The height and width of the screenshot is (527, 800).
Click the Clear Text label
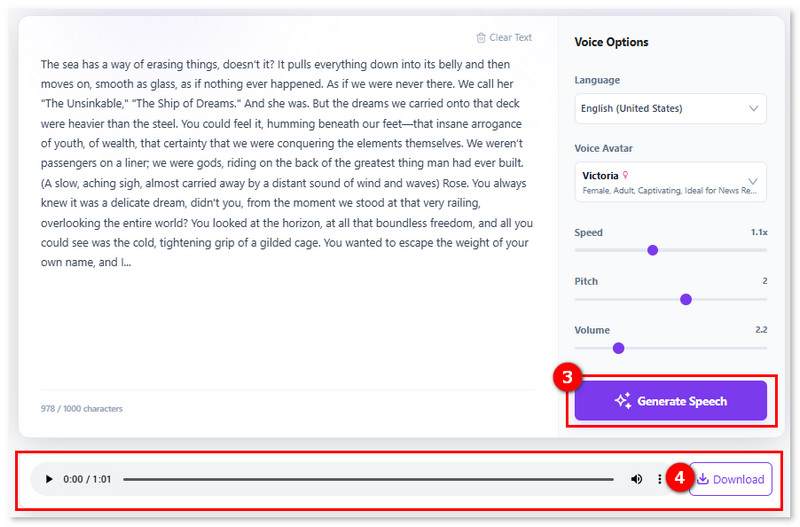coord(510,38)
